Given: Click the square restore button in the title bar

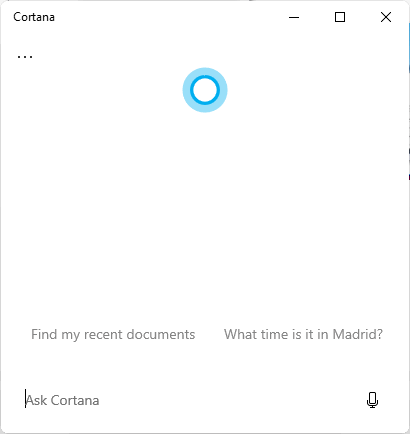Looking at the screenshot, I should click(x=340, y=17).
